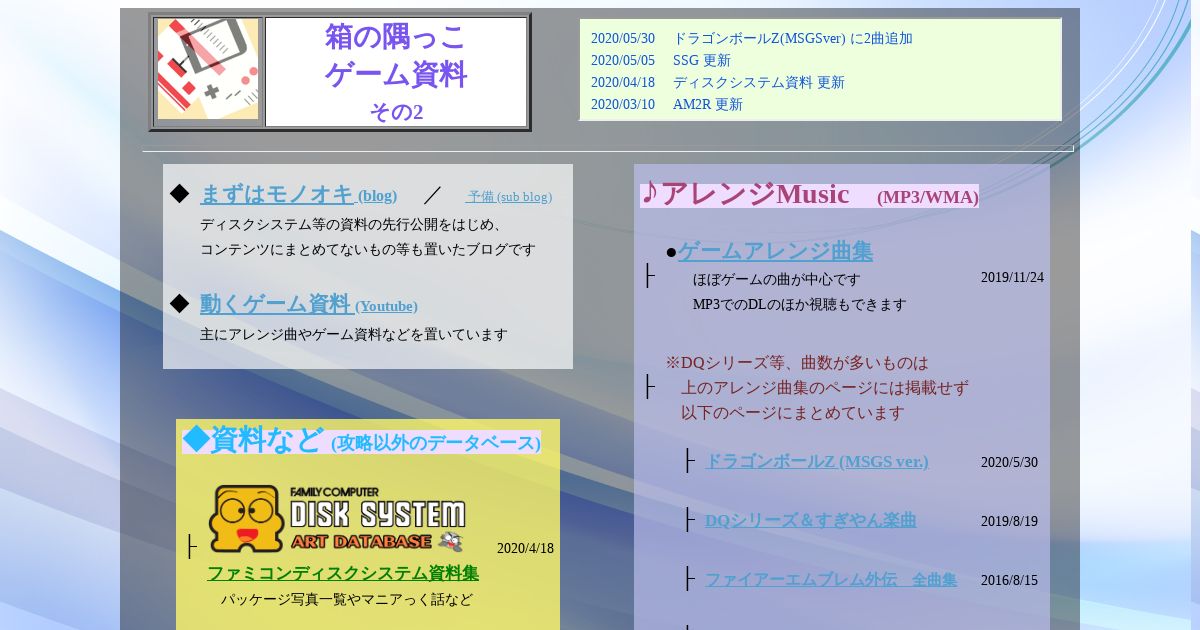Open the 動くゲーム資料 (Youtube) link
Viewport: 1200px width, 630px height.
pyautogui.click(x=309, y=304)
